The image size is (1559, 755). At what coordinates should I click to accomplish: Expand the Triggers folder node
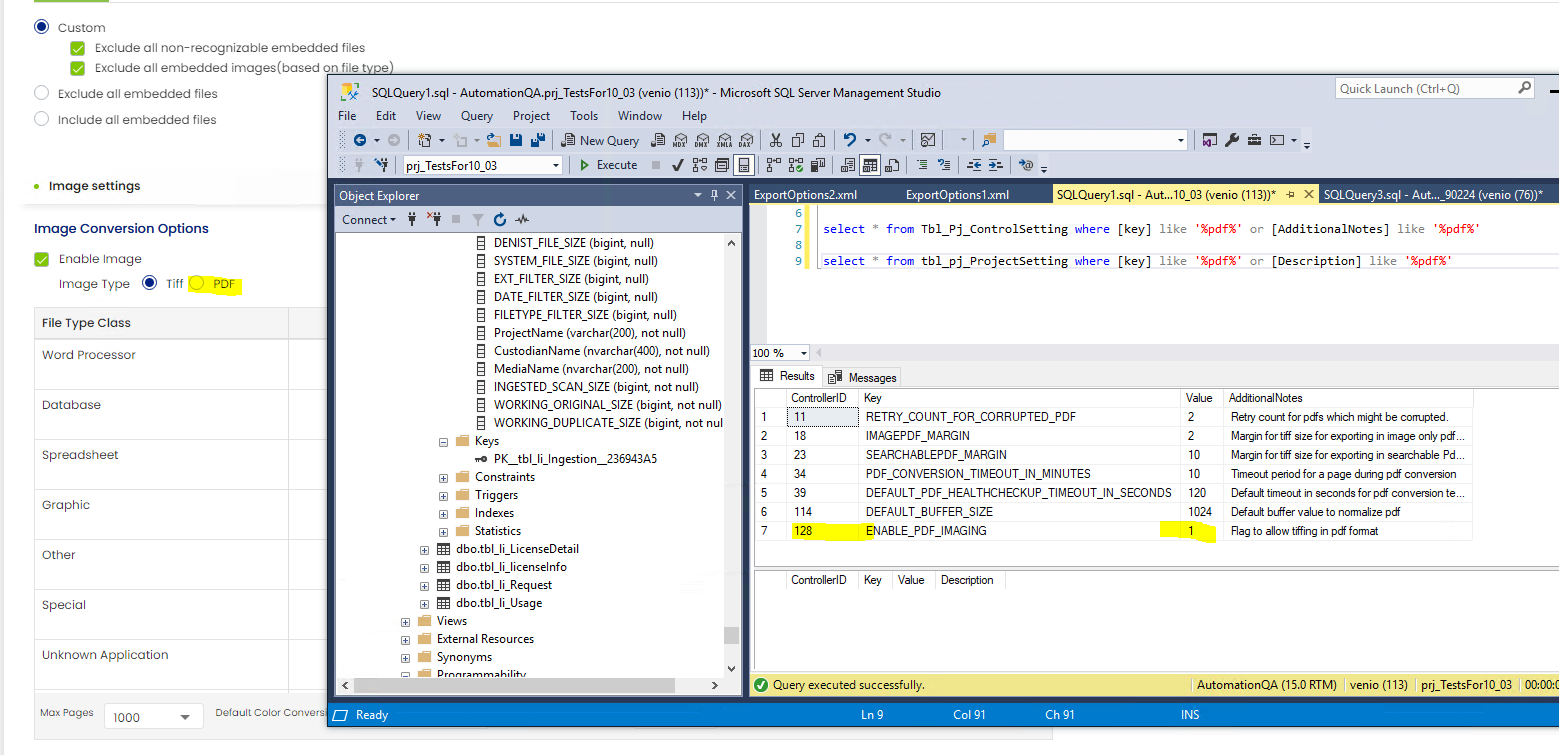pyautogui.click(x=443, y=495)
